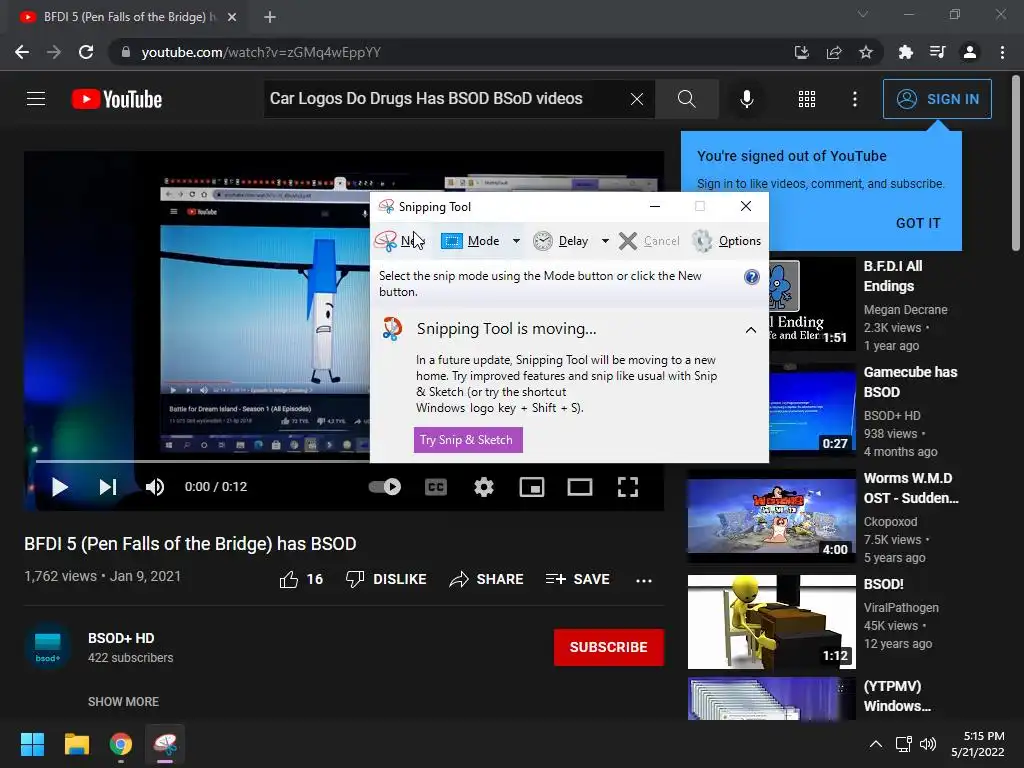The height and width of the screenshot is (768, 1024).
Task: Subscribe to BSOD+ HD
Action: tap(609, 647)
